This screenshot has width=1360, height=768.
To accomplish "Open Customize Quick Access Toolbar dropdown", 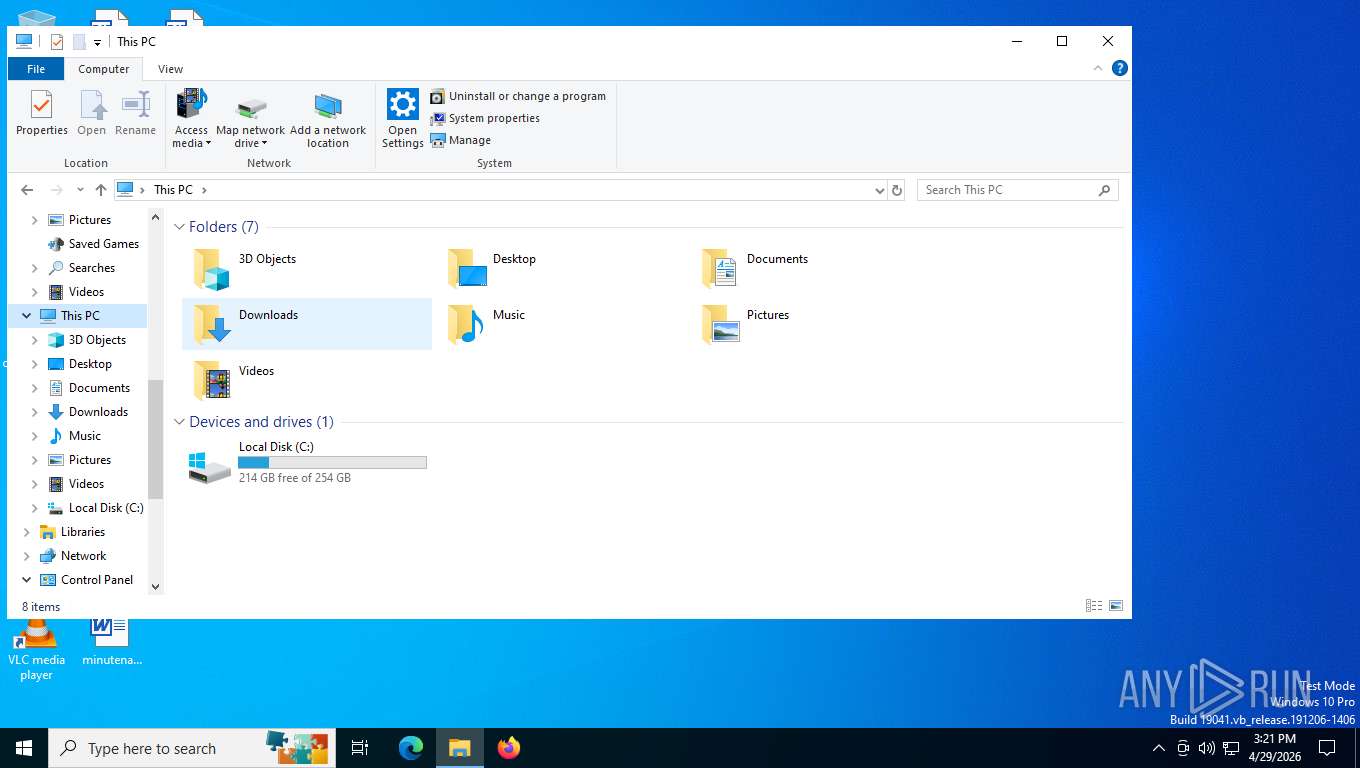I will pos(97,42).
